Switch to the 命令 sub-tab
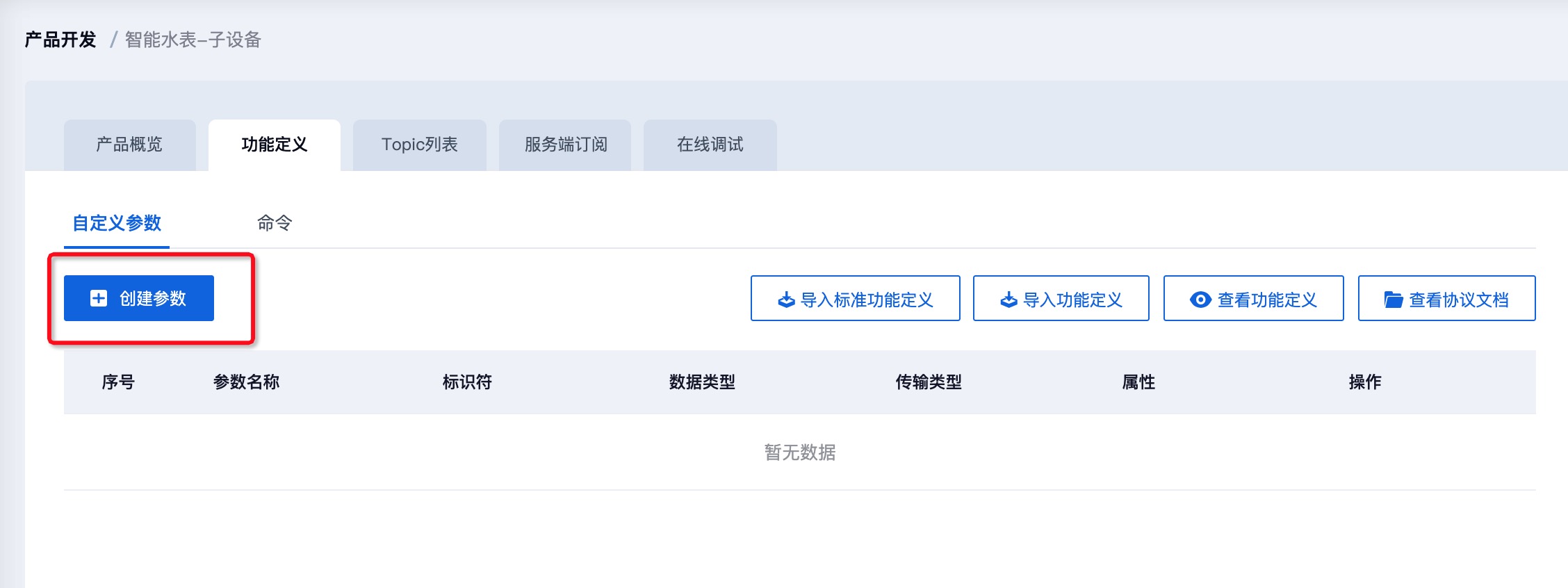Image resolution: width=1568 pixels, height=588 pixels. (275, 223)
